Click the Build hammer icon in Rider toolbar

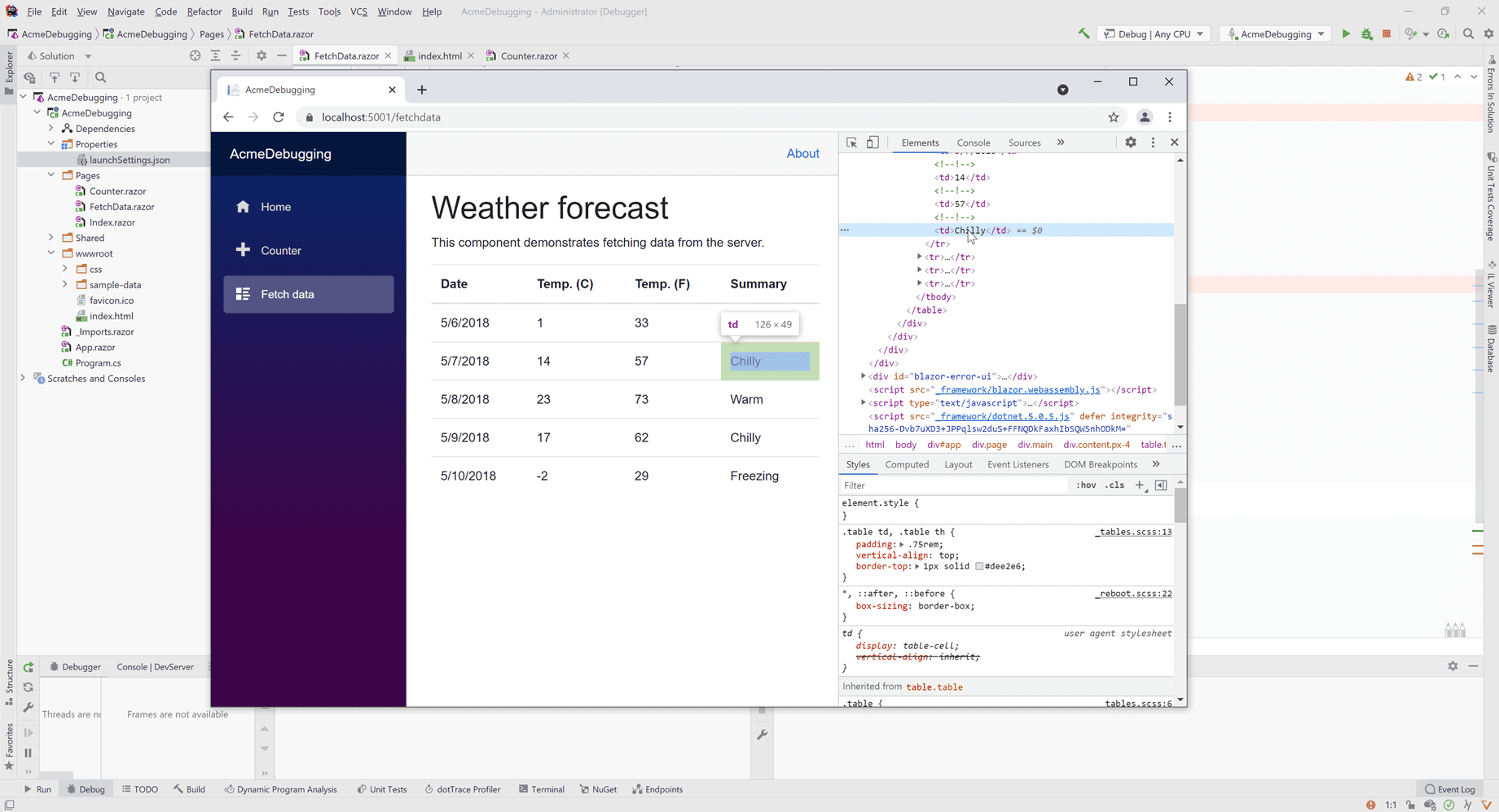coord(1084,33)
